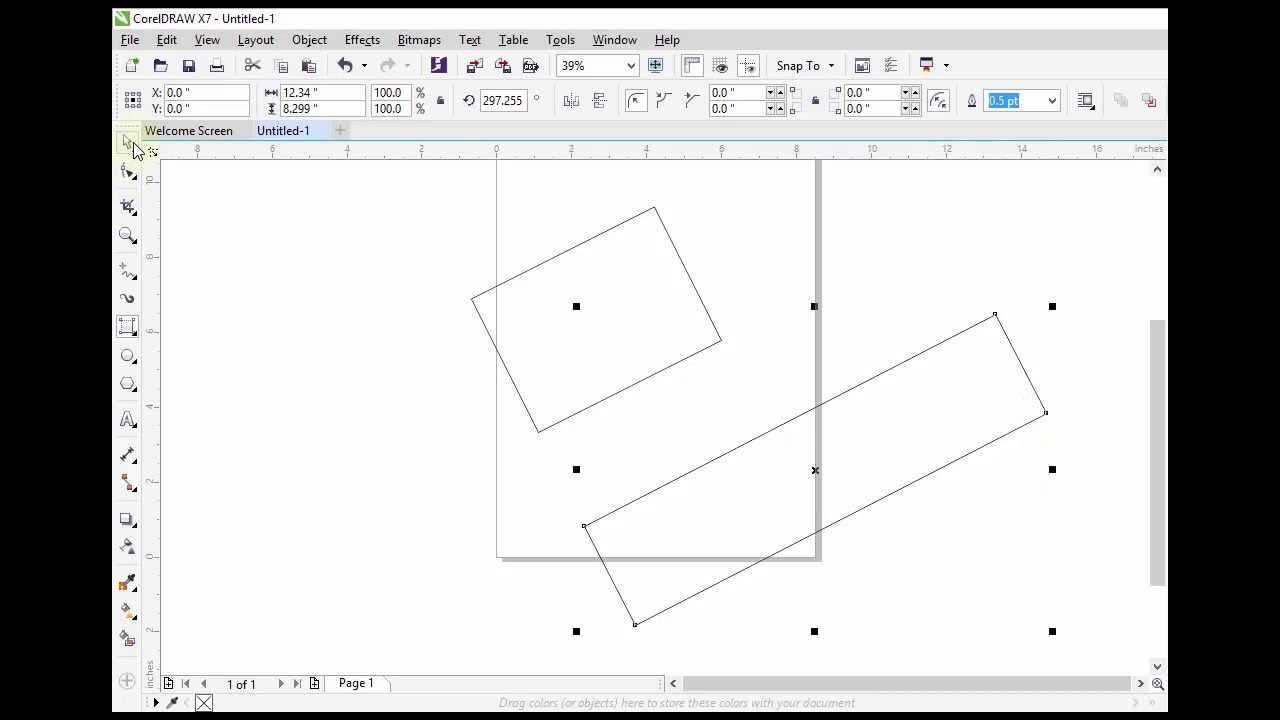Import a file using the Import icon

tap(475, 66)
